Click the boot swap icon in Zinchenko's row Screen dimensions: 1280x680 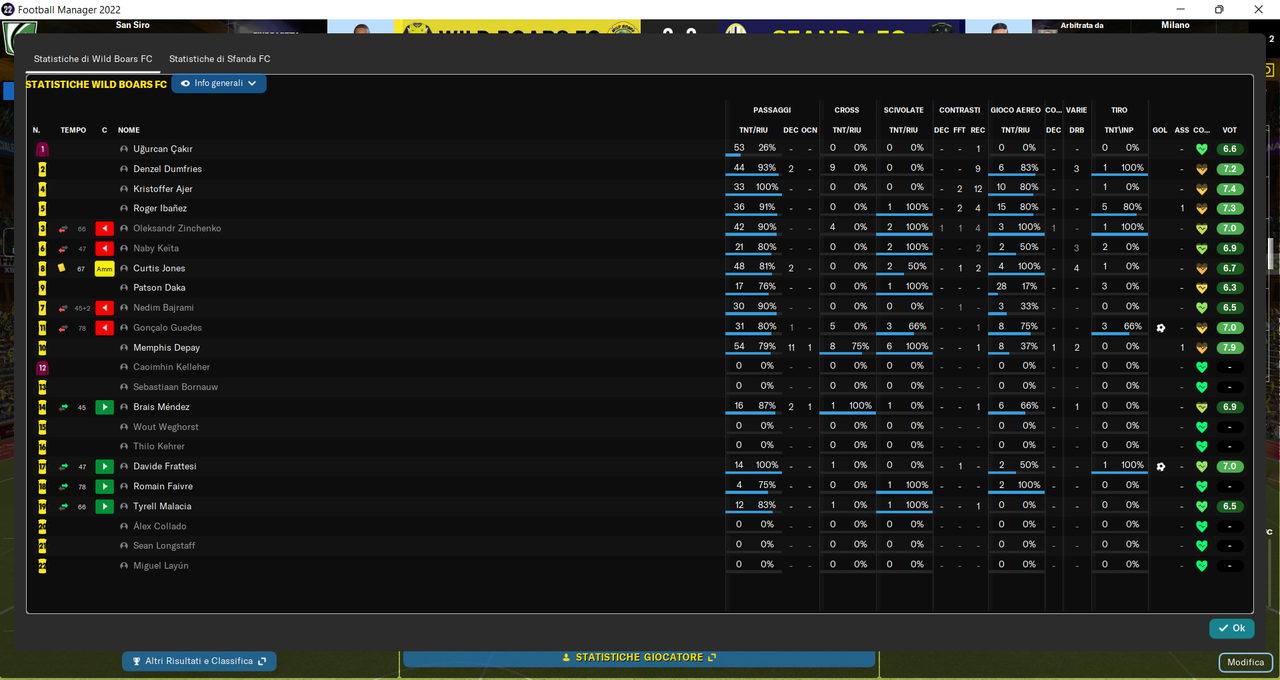[63, 228]
